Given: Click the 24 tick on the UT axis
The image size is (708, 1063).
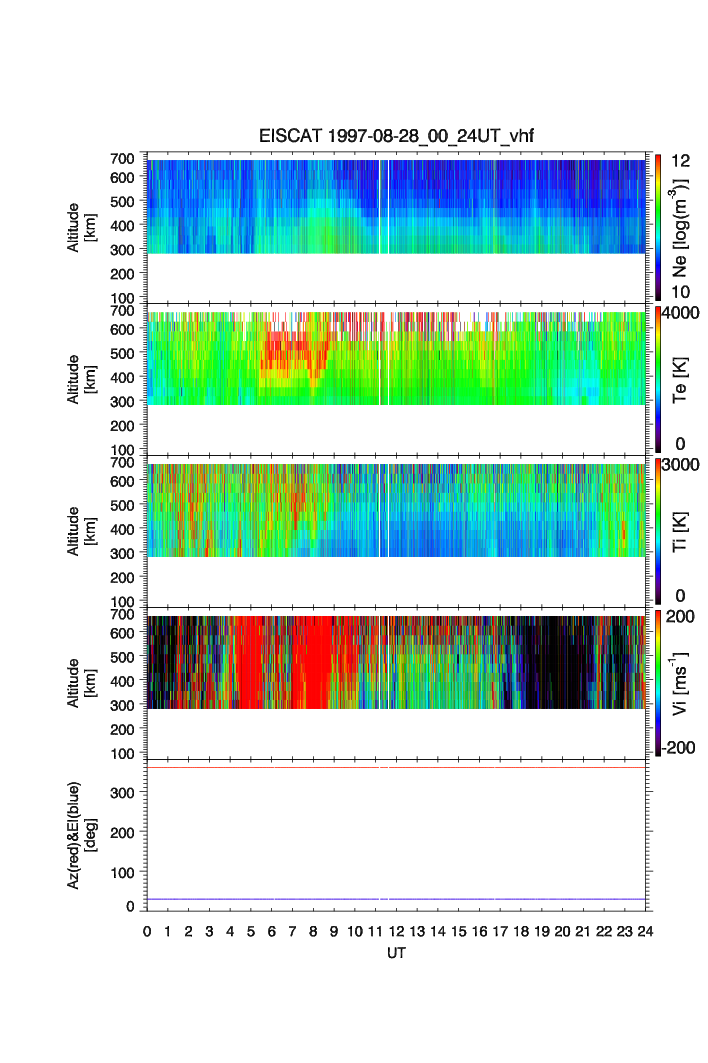Looking at the screenshot, I should click(x=646, y=931).
